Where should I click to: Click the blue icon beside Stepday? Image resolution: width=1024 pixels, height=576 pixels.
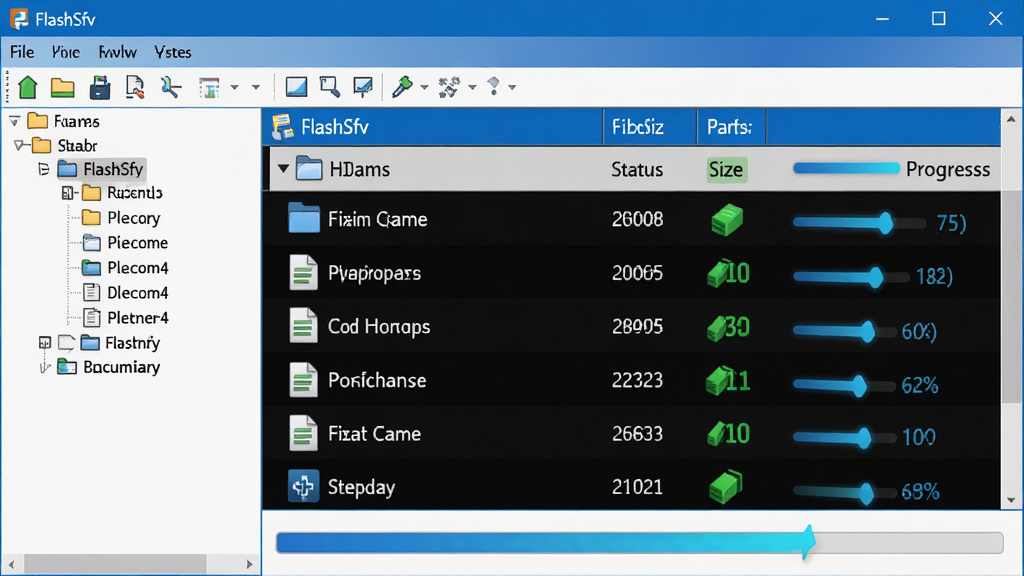[304, 487]
